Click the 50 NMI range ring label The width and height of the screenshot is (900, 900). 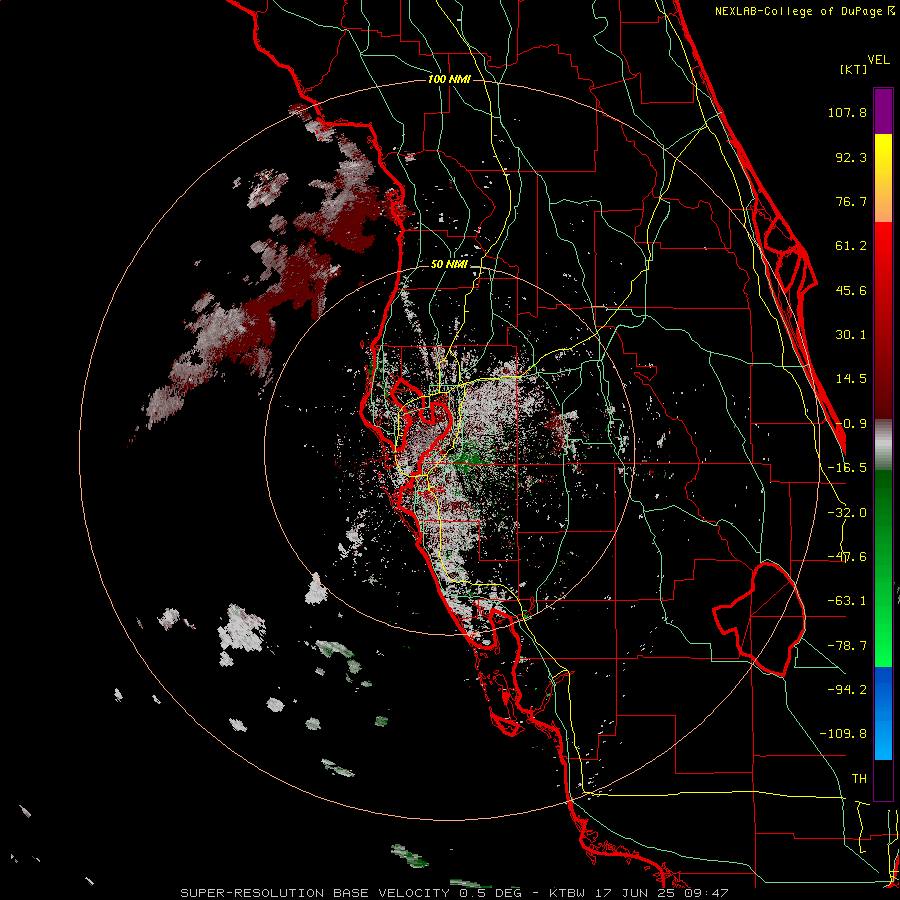tap(449, 265)
